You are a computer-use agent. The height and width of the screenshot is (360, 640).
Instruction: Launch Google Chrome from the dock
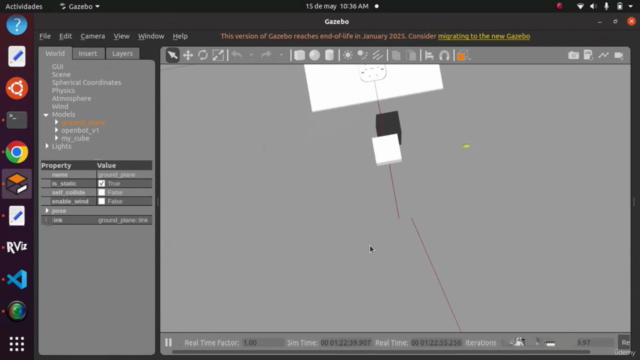tap(17, 152)
